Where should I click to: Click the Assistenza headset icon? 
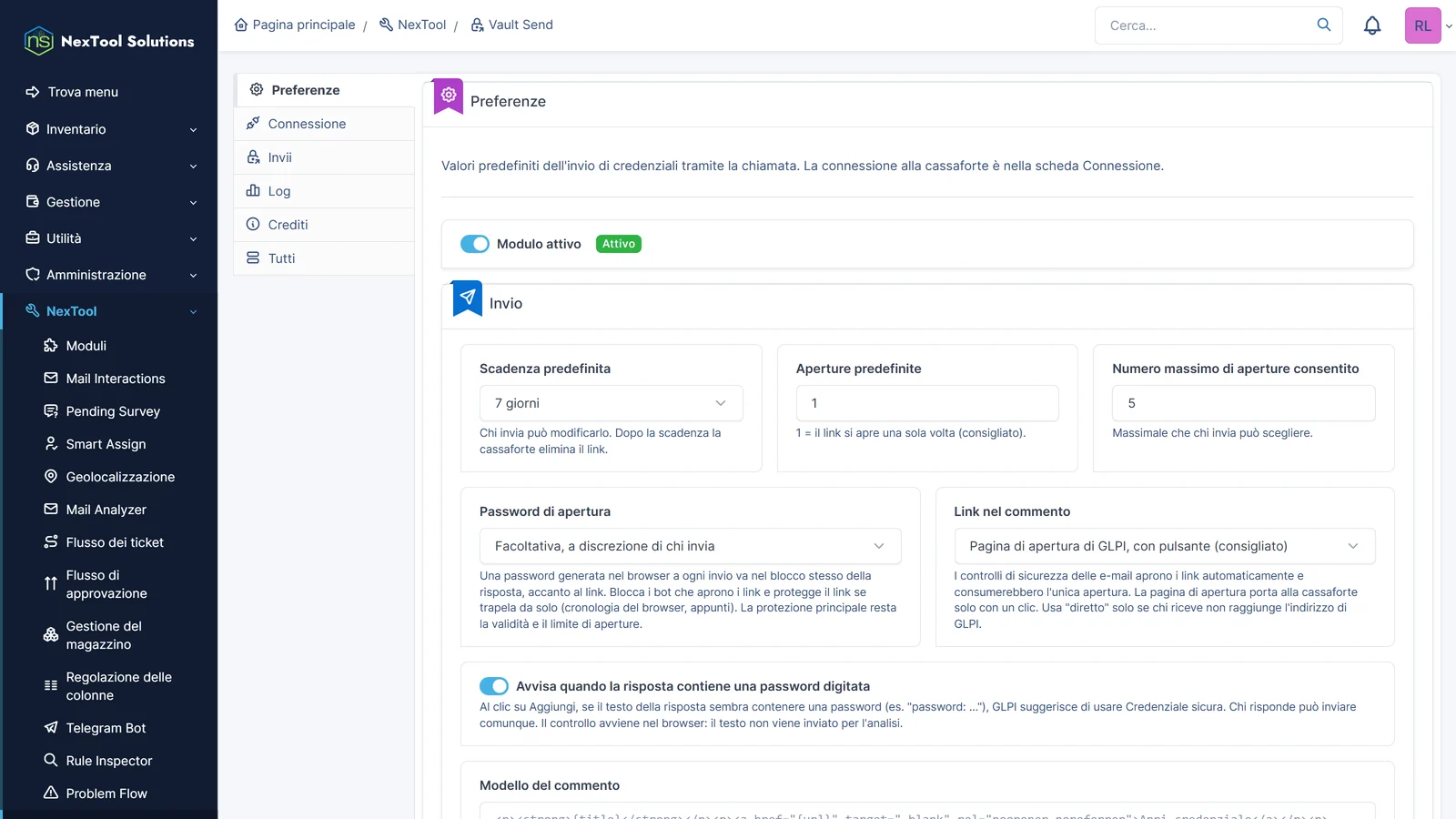click(x=33, y=165)
